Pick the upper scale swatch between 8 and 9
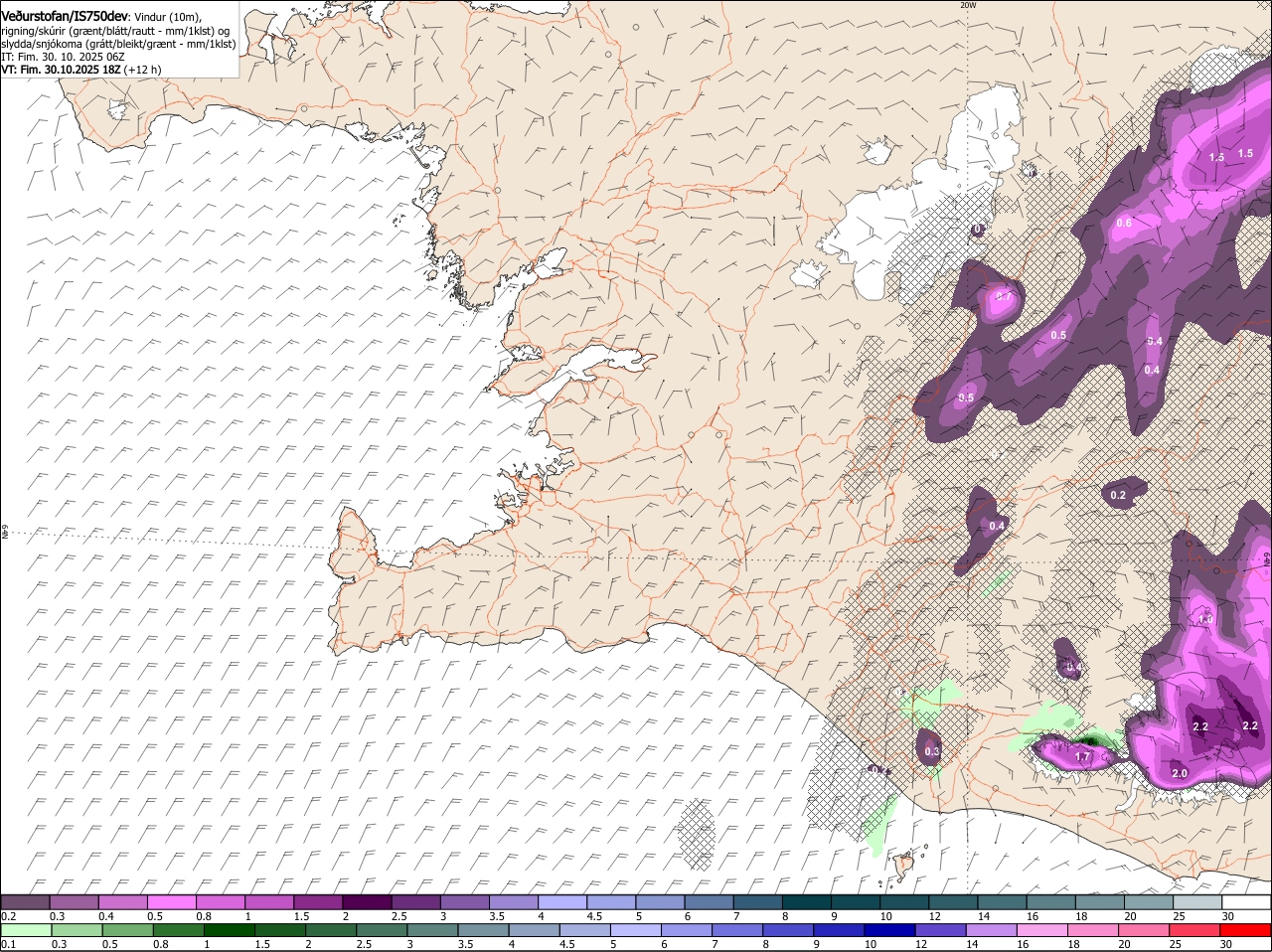This screenshot has height=952, width=1272. pos(805,902)
